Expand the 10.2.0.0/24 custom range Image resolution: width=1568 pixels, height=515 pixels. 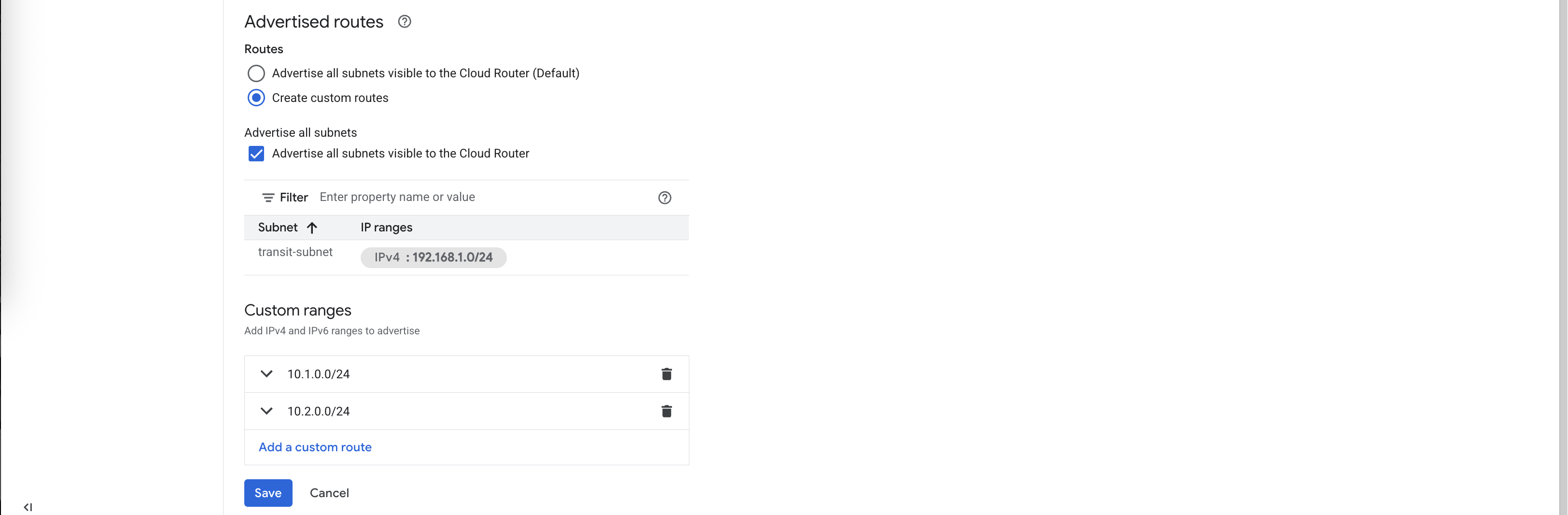[x=266, y=412]
